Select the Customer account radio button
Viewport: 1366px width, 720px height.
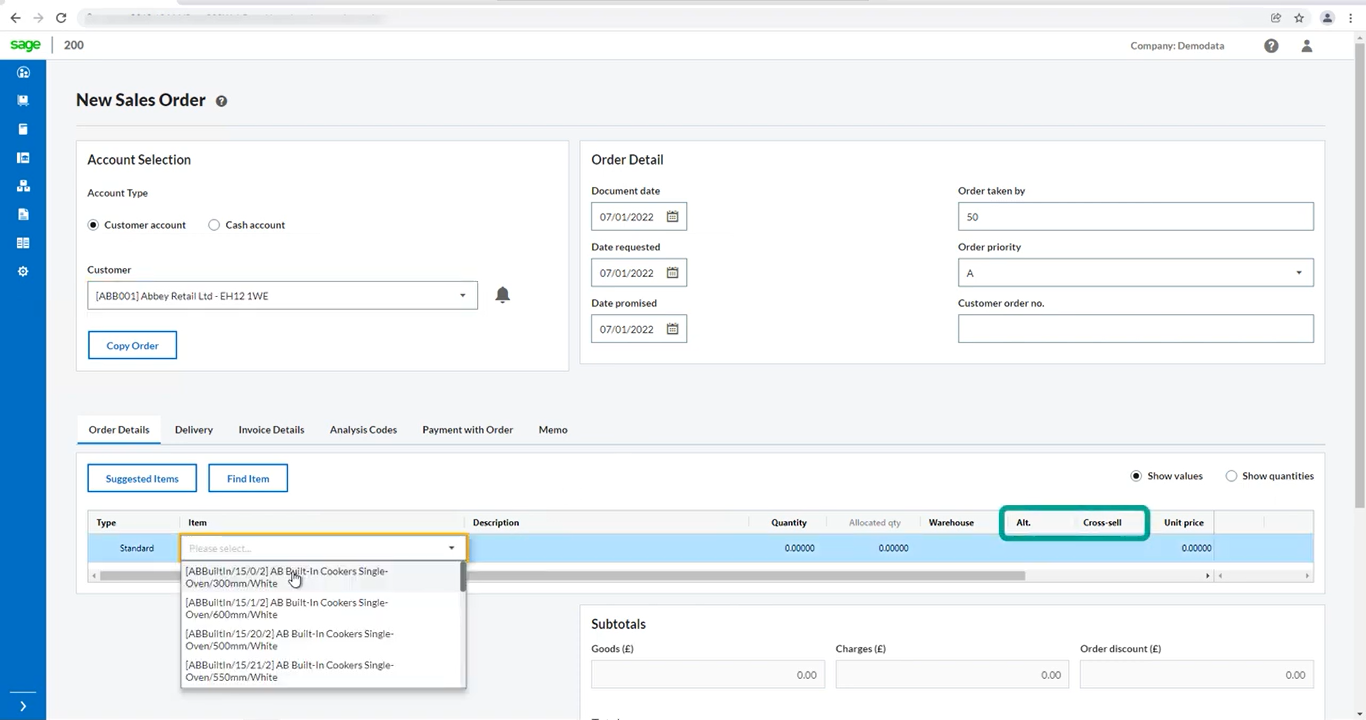click(93, 224)
